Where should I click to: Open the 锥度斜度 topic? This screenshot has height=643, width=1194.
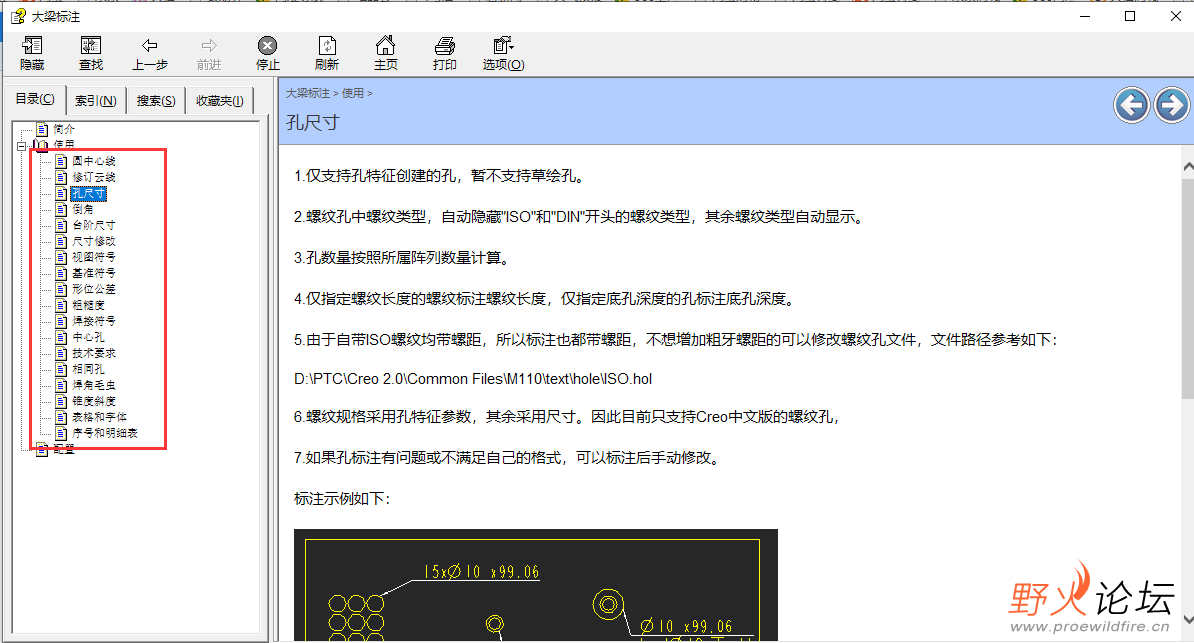pyautogui.click(x=94, y=401)
